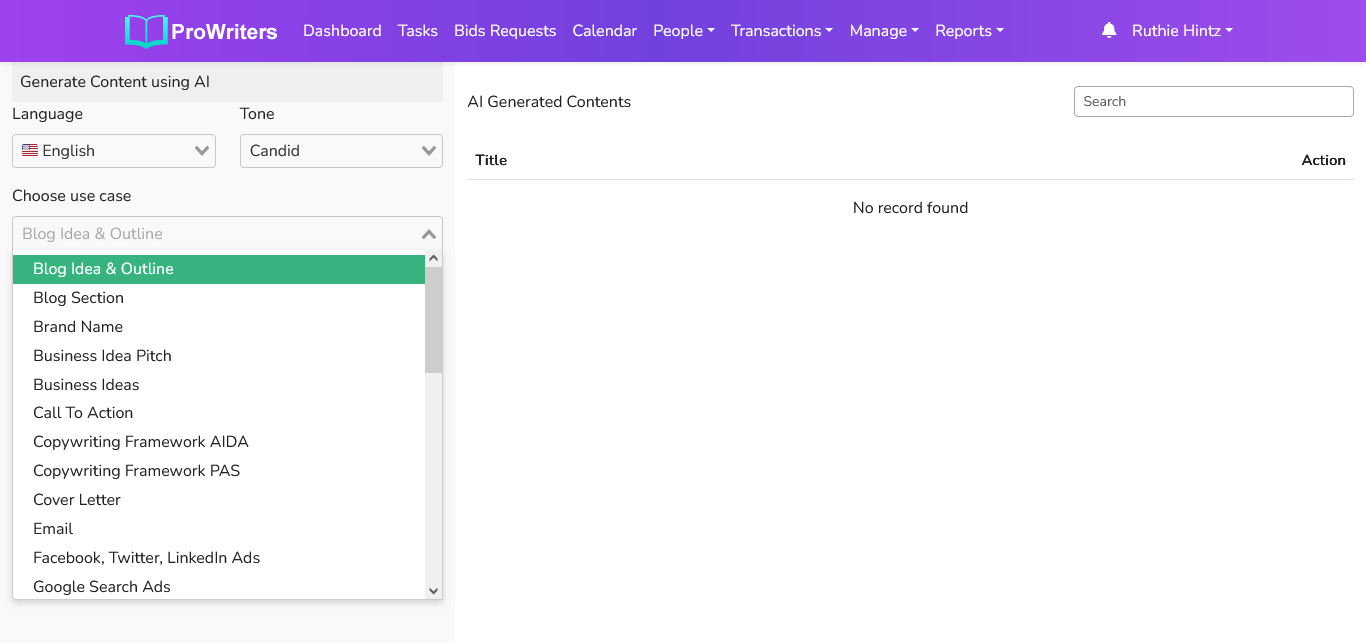This screenshot has width=1366, height=643.
Task: Open the notifications bell icon
Action: point(1108,31)
